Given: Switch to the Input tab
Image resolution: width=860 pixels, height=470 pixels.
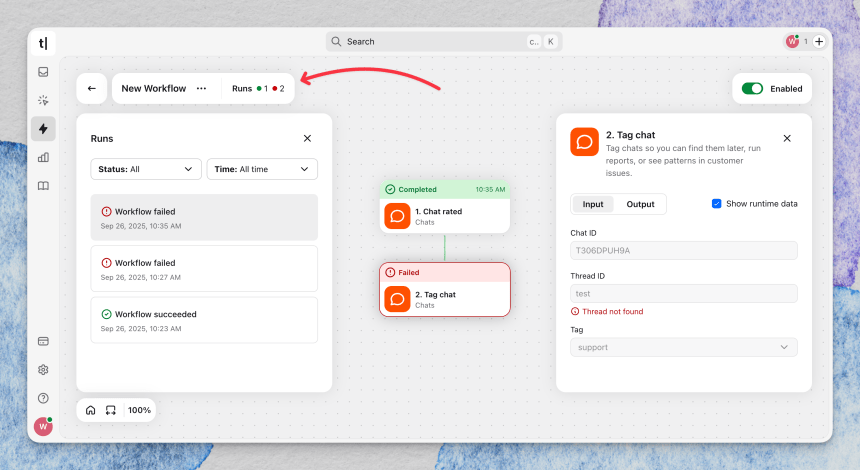Looking at the screenshot, I should 593,204.
